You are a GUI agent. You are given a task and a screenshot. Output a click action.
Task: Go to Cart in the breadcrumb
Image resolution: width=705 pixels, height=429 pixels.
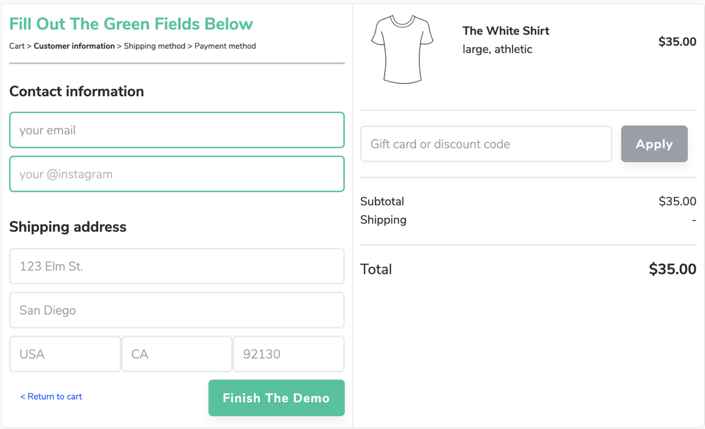tap(17, 46)
